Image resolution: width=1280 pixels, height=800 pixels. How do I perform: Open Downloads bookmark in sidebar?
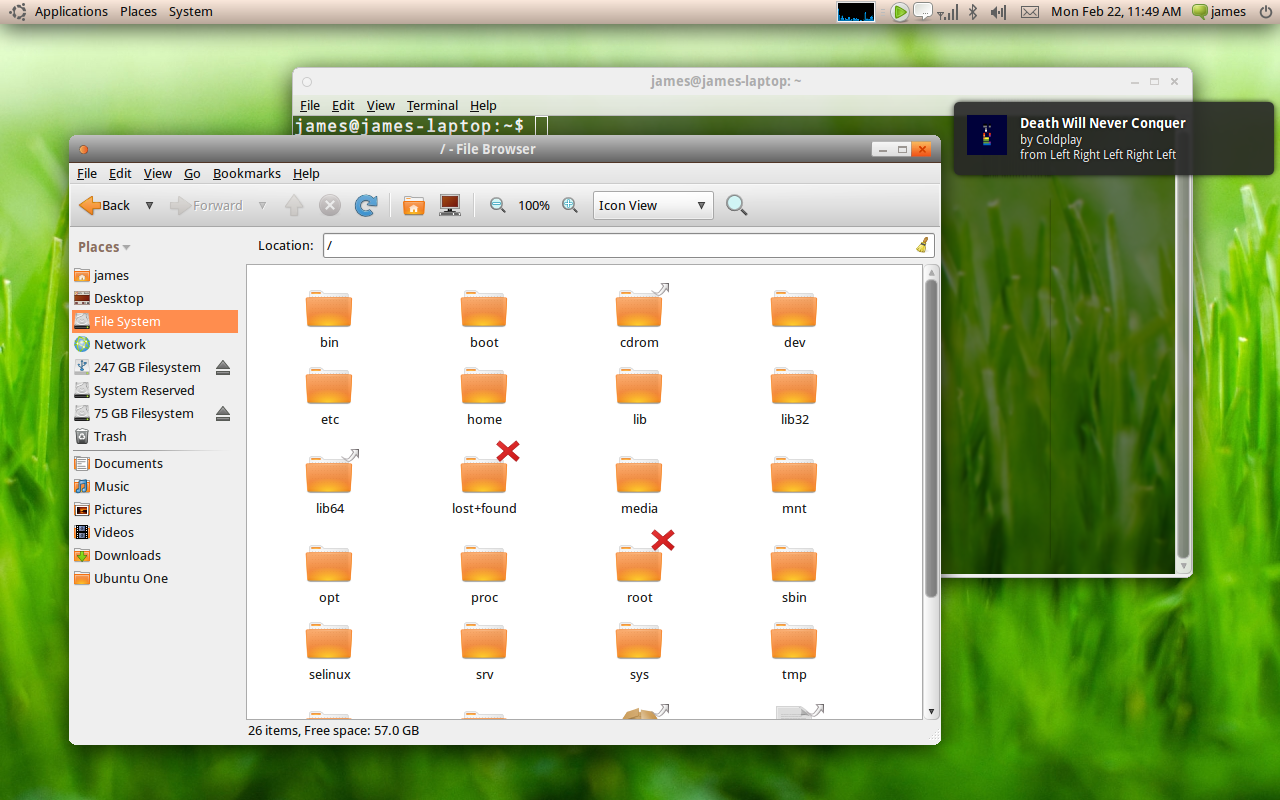[154, 555]
